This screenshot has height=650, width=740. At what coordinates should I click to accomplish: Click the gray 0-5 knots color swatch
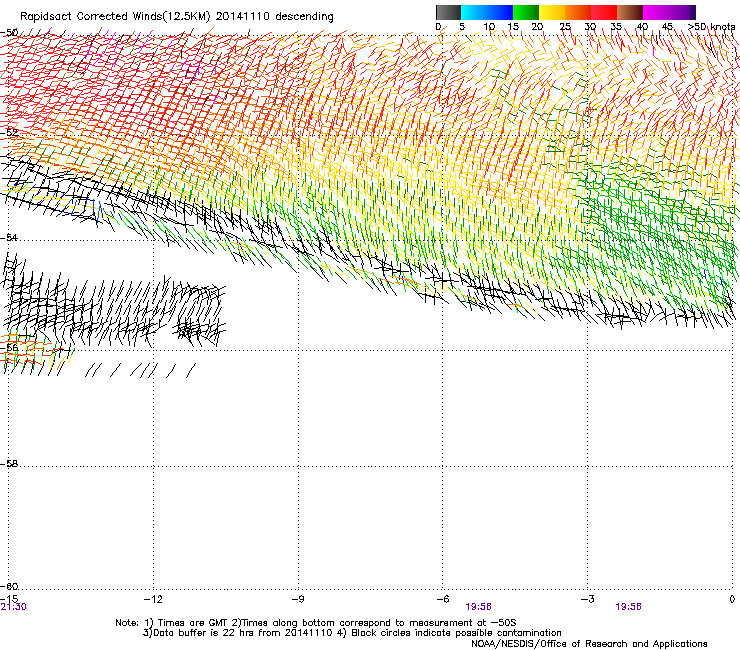click(x=448, y=12)
